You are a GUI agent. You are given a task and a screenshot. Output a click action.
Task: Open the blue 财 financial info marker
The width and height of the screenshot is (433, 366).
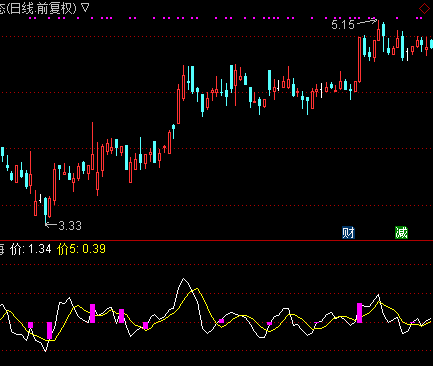pos(348,233)
